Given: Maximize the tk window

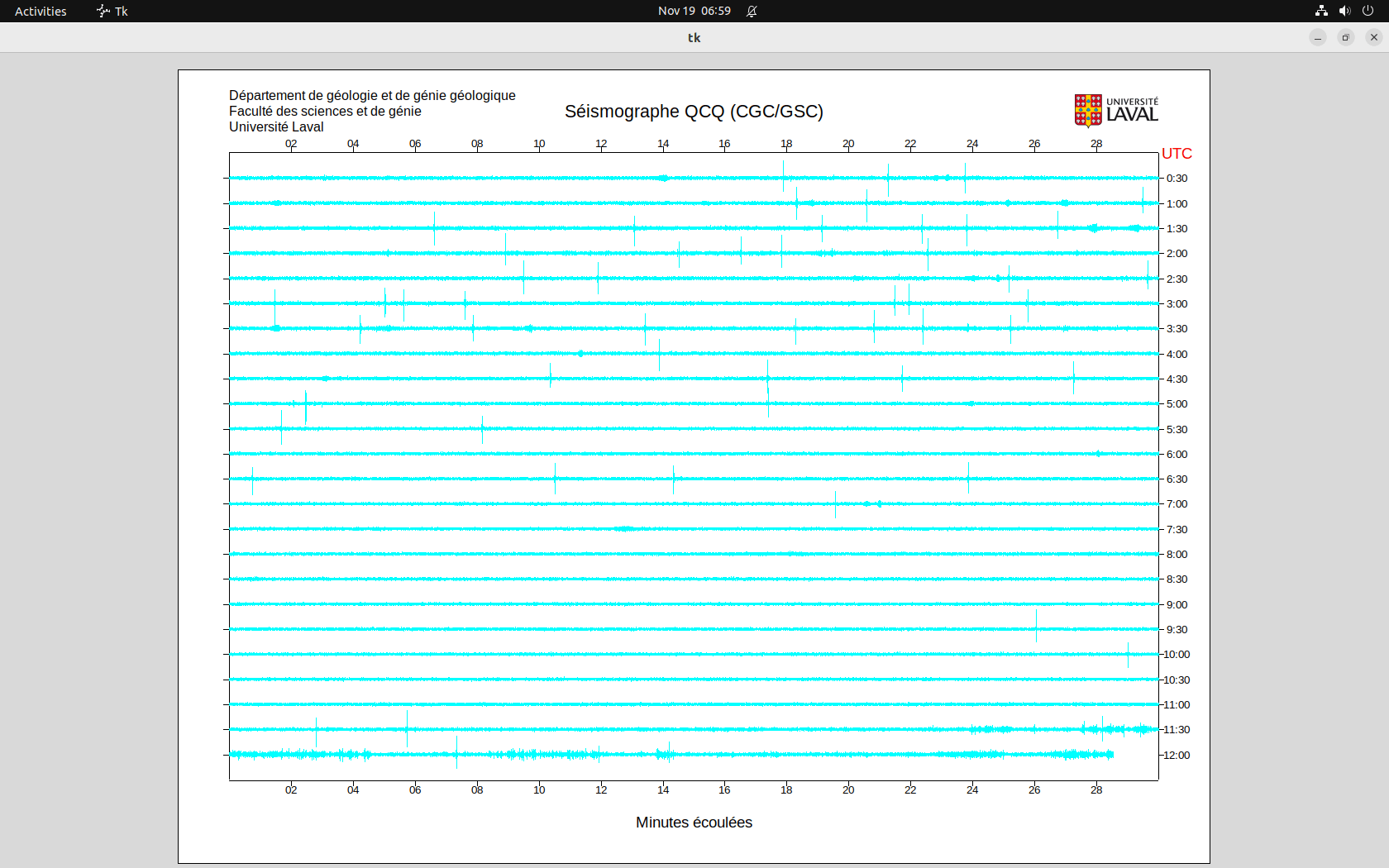Looking at the screenshot, I should tap(1346, 37).
